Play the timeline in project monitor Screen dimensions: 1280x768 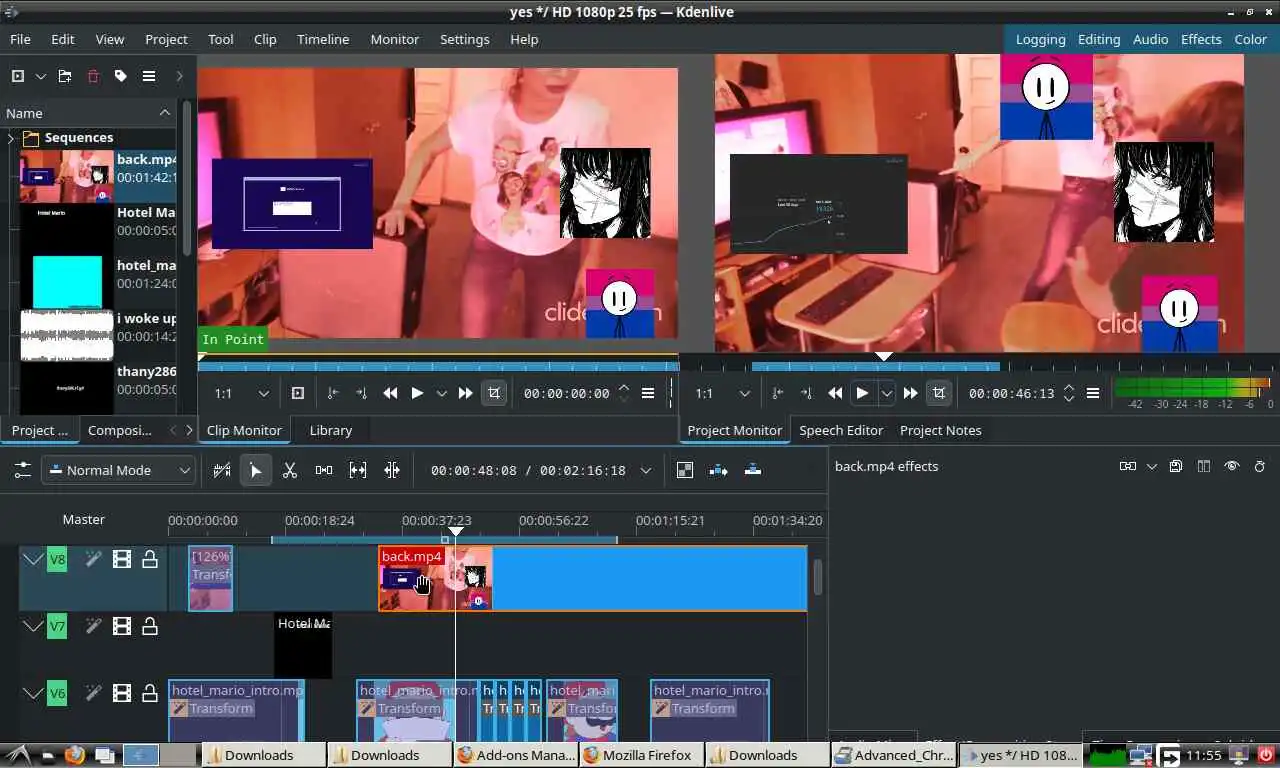862,393
